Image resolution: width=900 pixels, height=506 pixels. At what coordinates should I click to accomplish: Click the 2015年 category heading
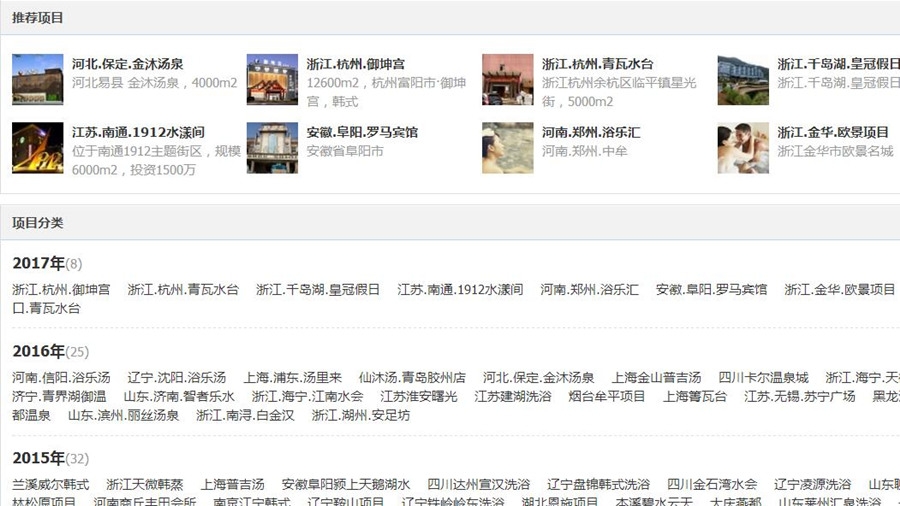tap(38, 458)
